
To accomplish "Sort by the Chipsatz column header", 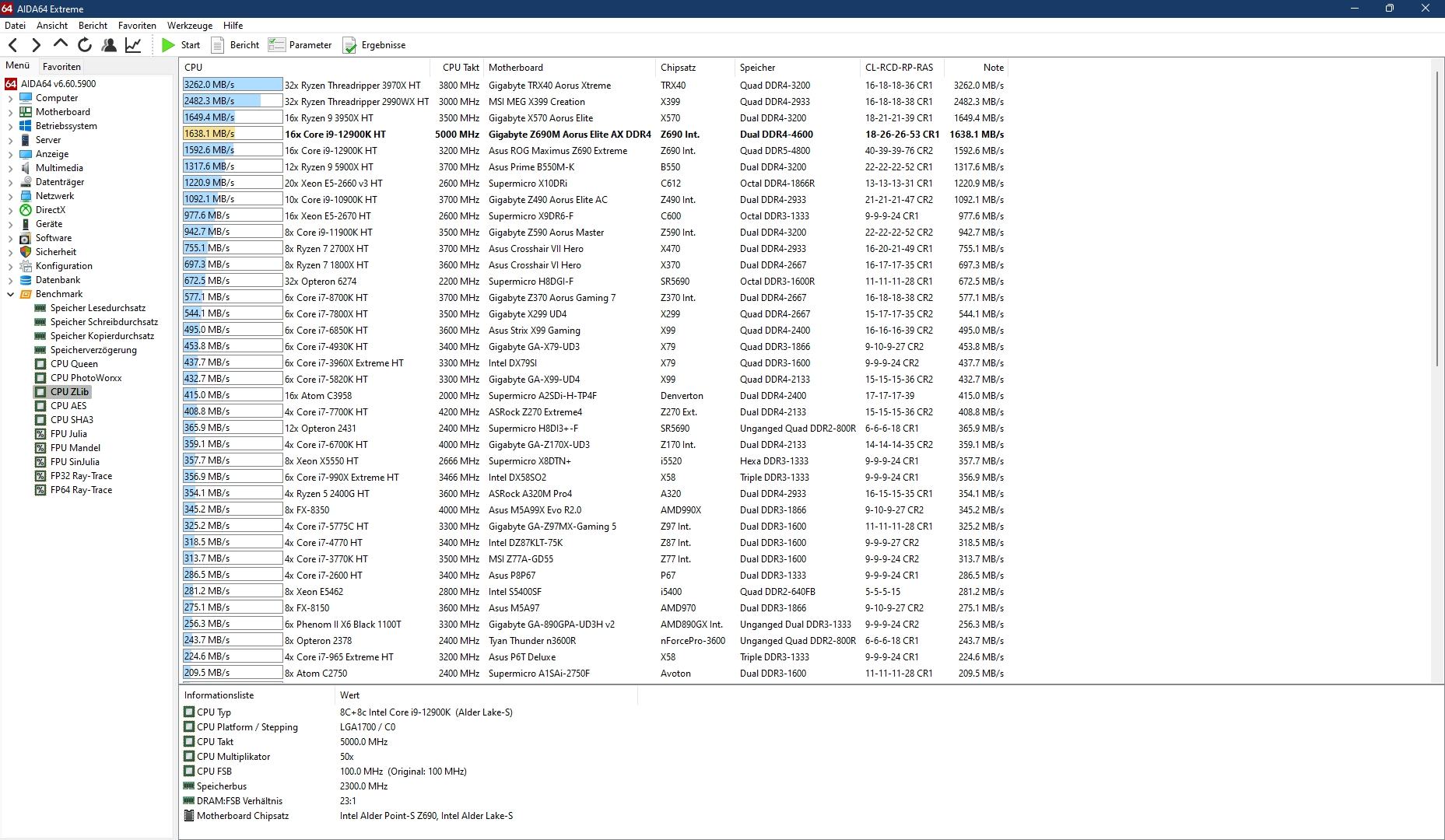I will (696, 68).
